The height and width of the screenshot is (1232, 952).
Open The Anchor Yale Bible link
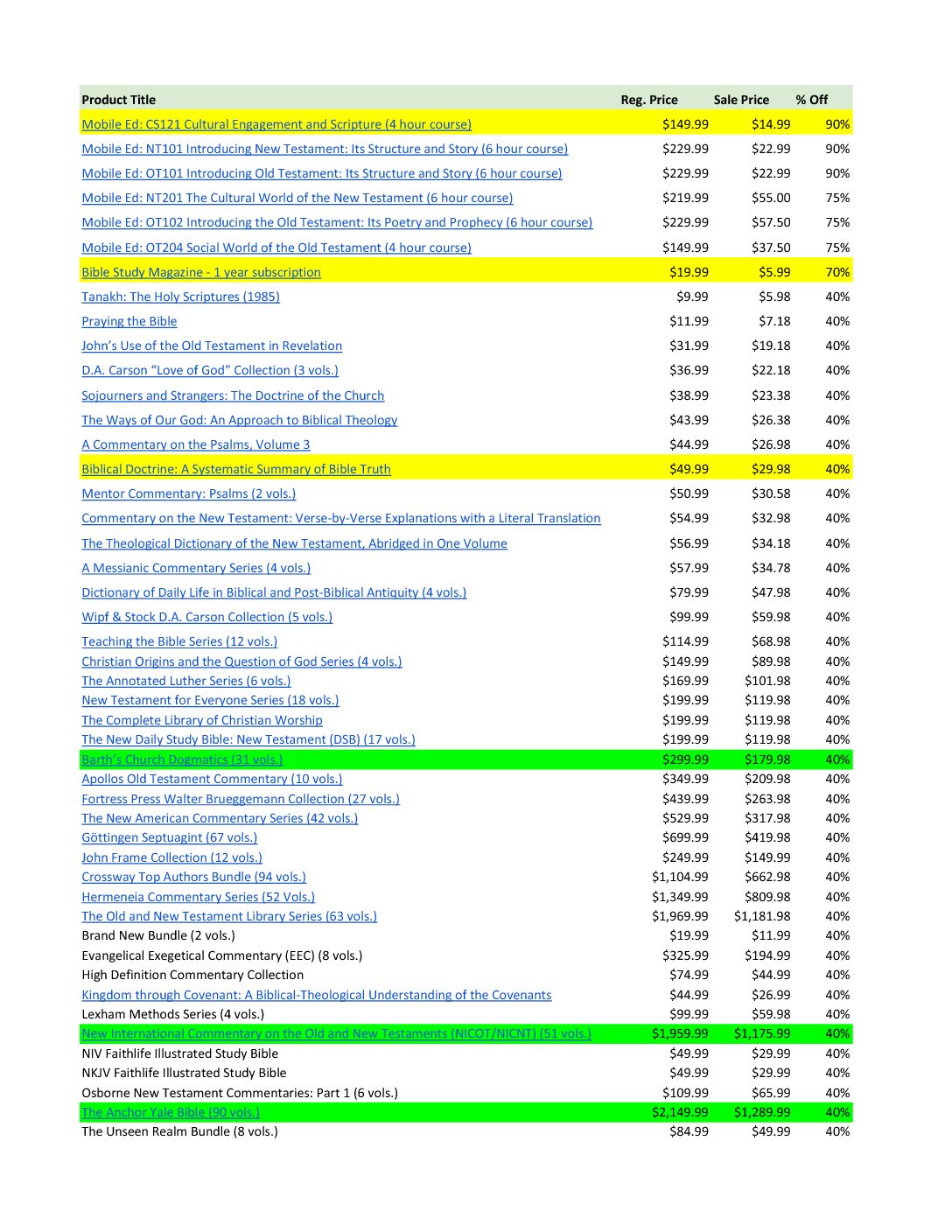171,1112
